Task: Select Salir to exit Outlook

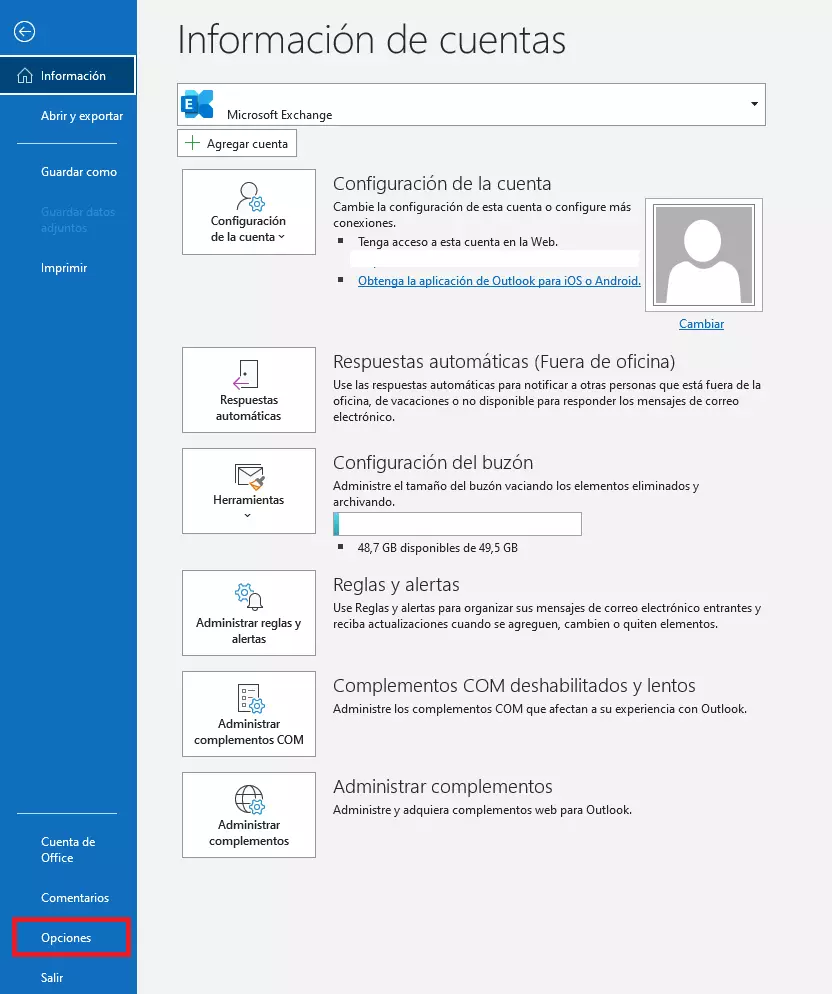Action: [x=52, y=978]
